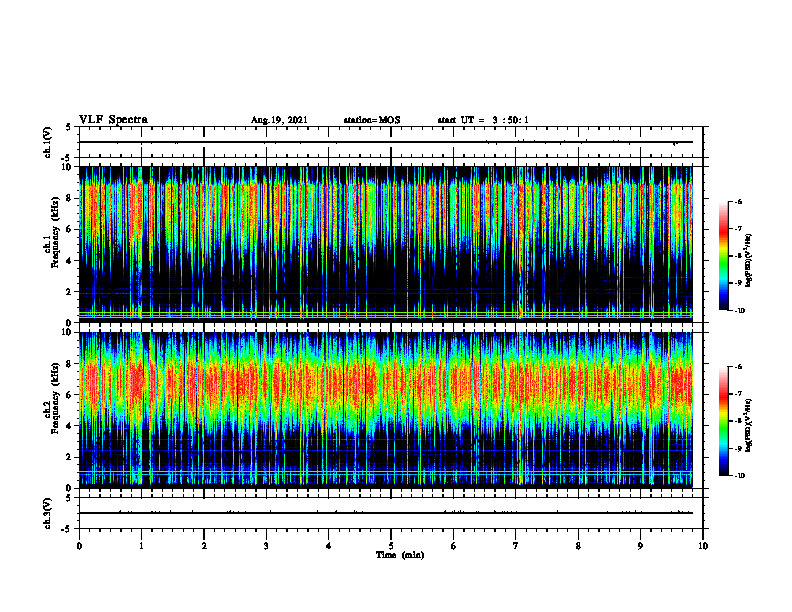Select the ch.2 "Frequency (kHz)" axis label
Viewport: 792px width, 612px height.
click(x=56, y=399)
